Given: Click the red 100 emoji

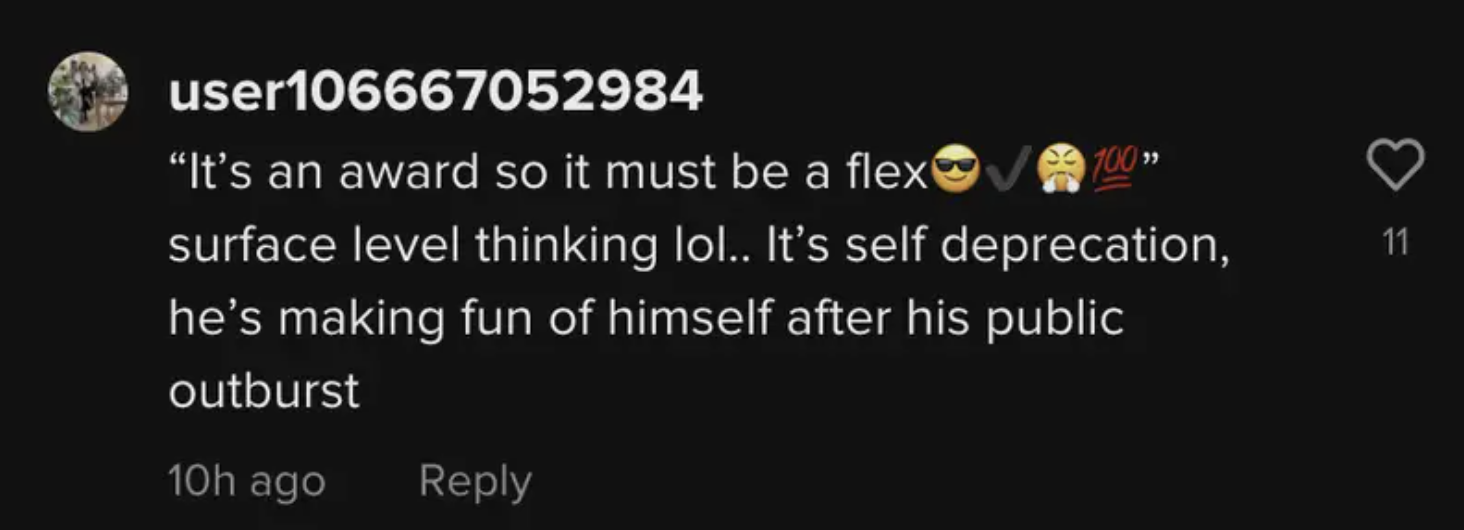Looking at the screenshot, I should [1113, 171].
